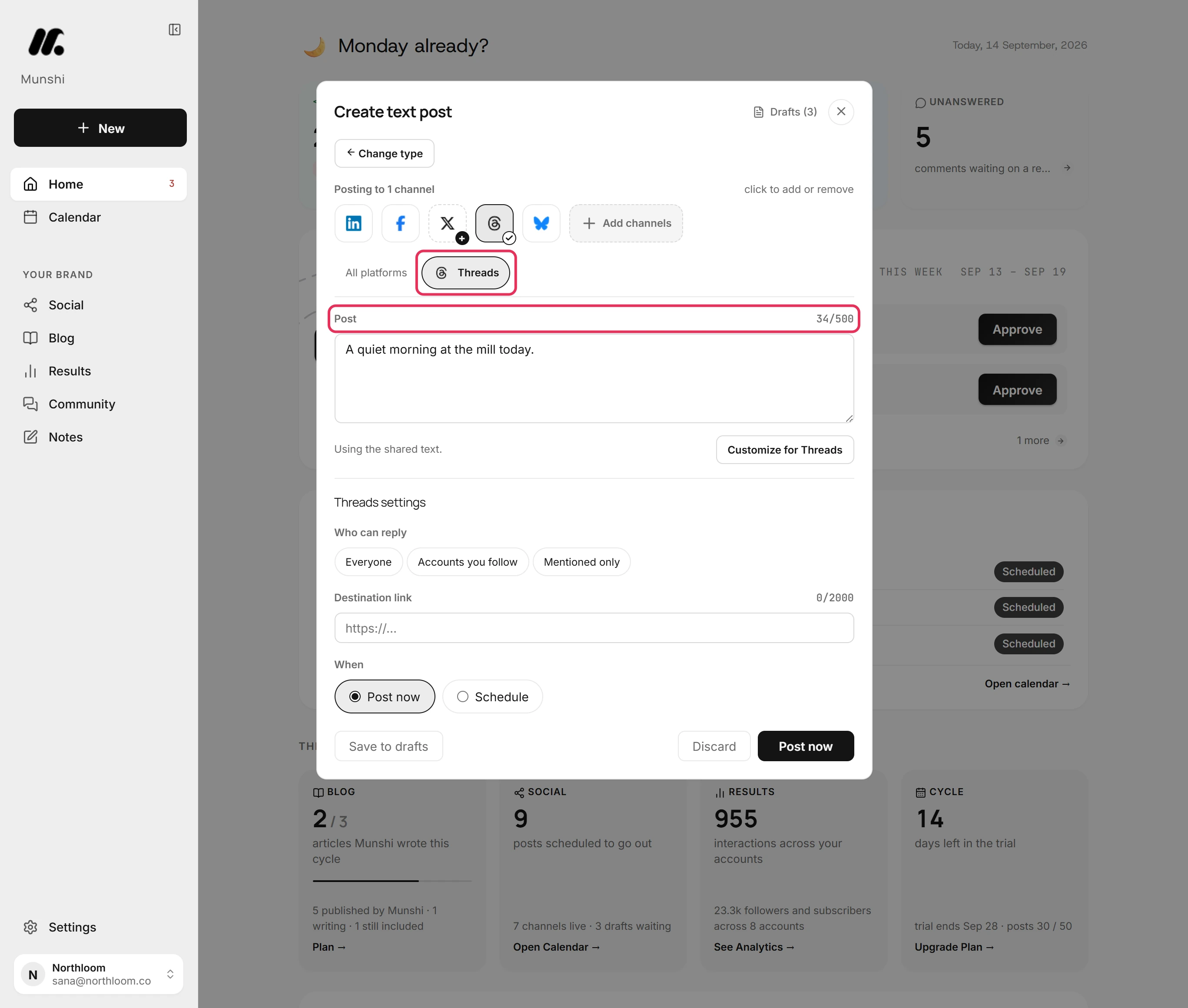1188x1008 pixels.
Task: Click the post character count 34/500
Action: click(x=834, y=319)
